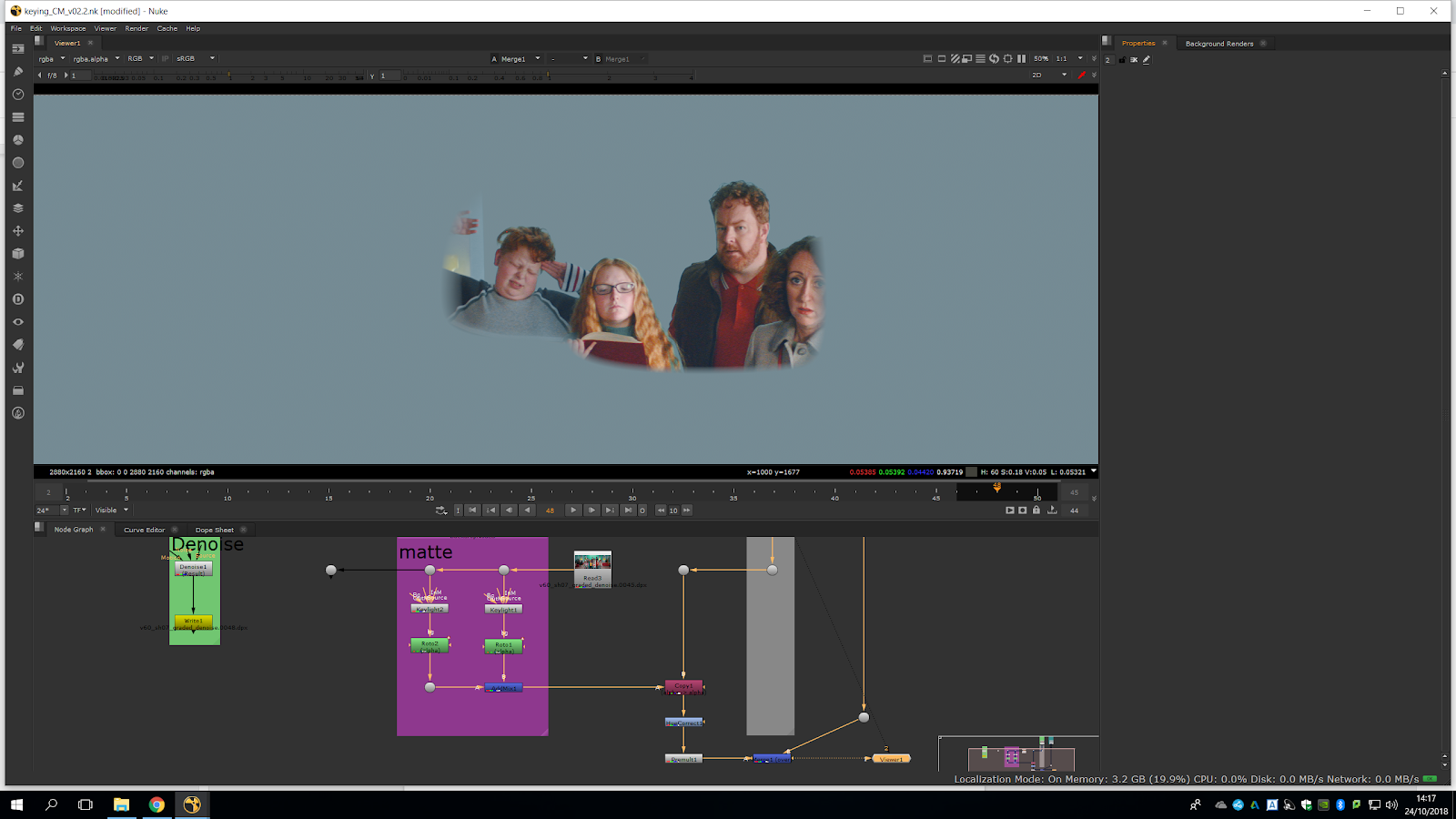Click the frame 48 playhead marker
Image resolution: width=1456 pixels, height=819 pixels.
pos(997,489)
